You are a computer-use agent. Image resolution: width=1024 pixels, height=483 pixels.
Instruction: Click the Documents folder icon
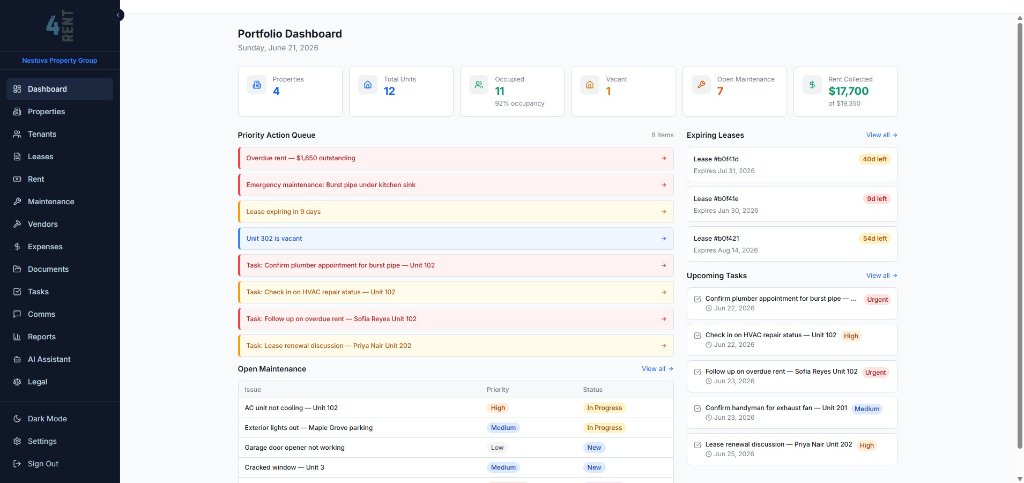[17, 269]
